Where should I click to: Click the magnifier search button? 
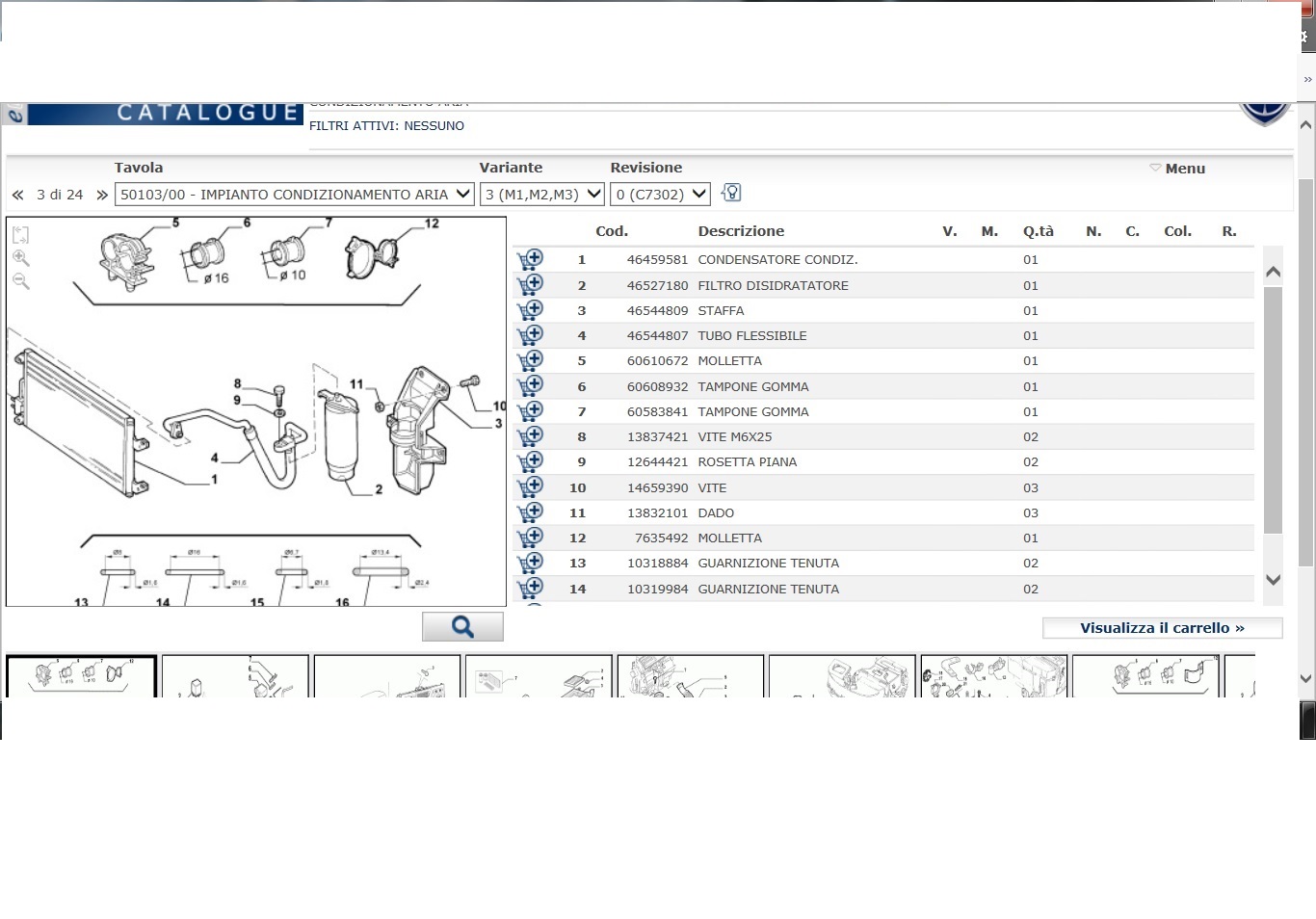point(462,627)
